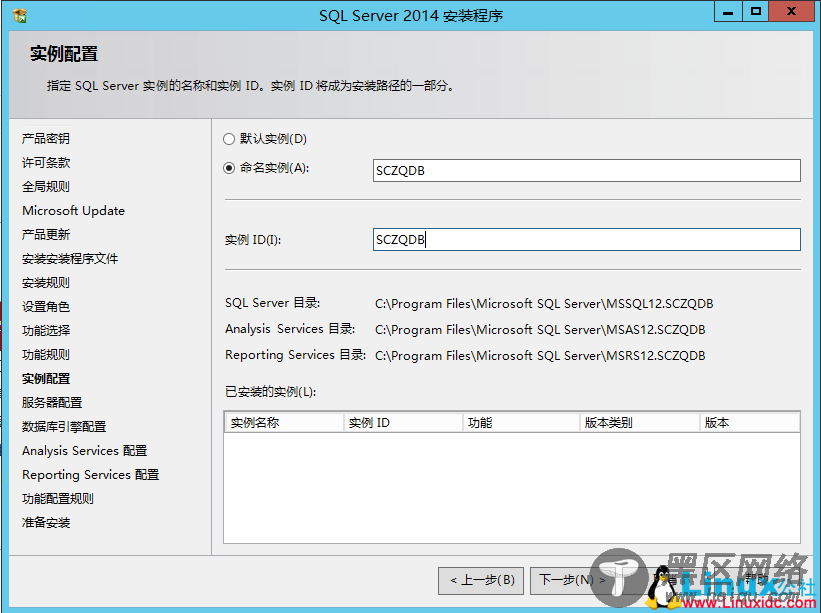Select 功能选择 in the step list

point(46,331)
